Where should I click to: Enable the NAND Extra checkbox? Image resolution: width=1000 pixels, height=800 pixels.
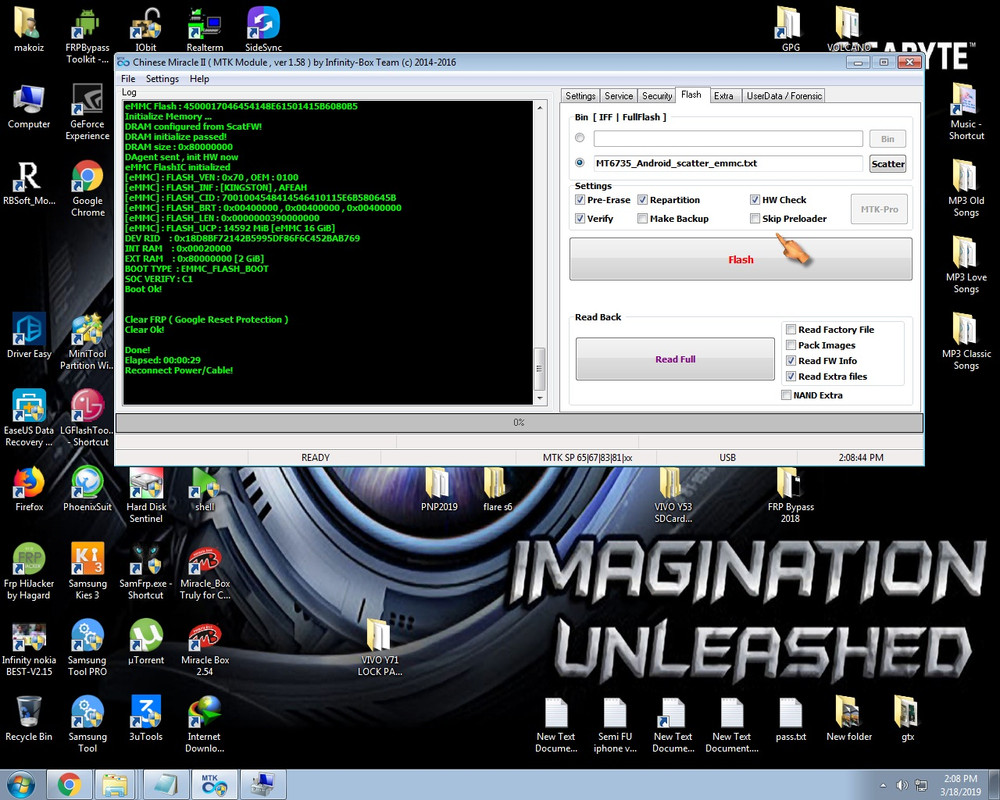click(x=786, y=395)
